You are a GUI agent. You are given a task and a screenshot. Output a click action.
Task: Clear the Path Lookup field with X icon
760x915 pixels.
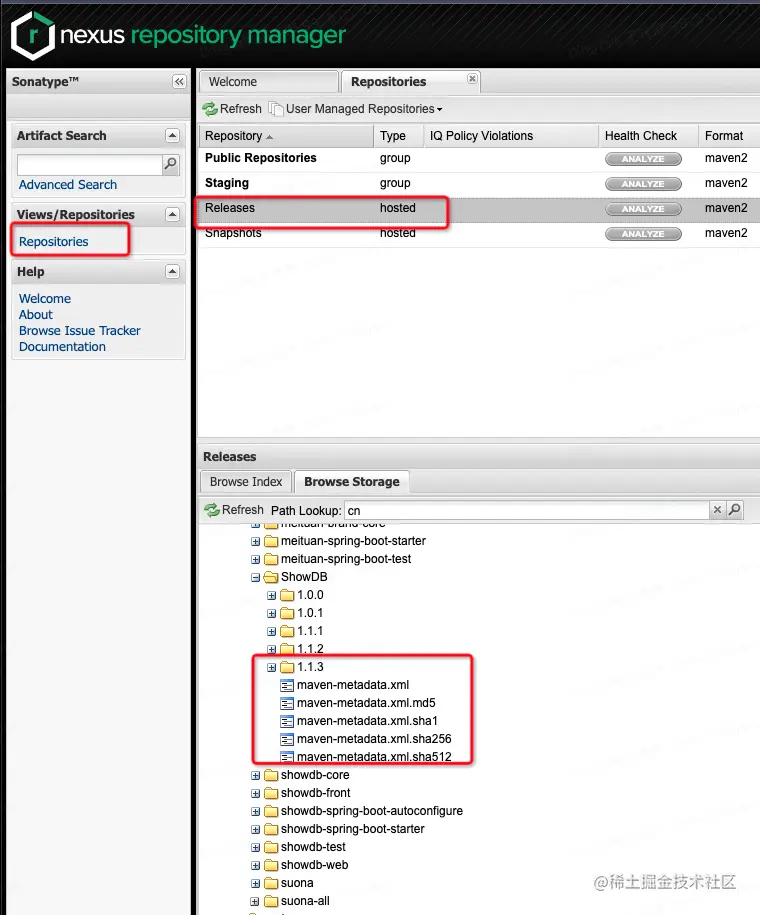(717, 510)
